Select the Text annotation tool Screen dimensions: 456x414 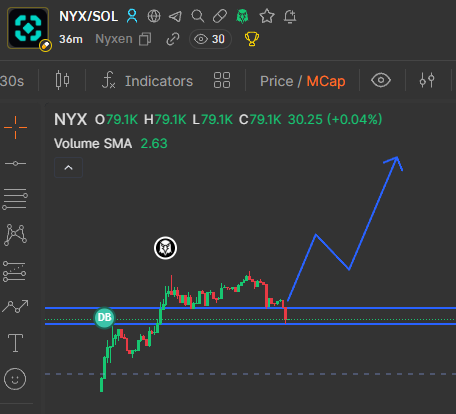15,343
